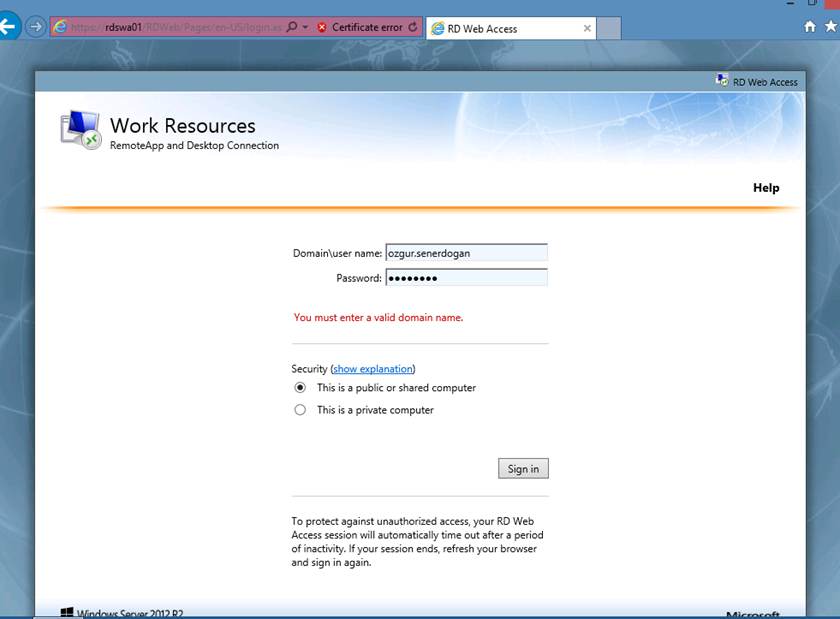Open the browser Home icon

click(x=810, y=26)
